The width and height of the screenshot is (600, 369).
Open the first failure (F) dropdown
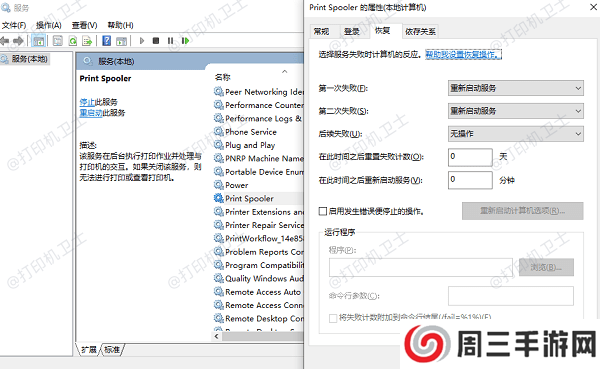pyautogui.click(x=515, y=88)
